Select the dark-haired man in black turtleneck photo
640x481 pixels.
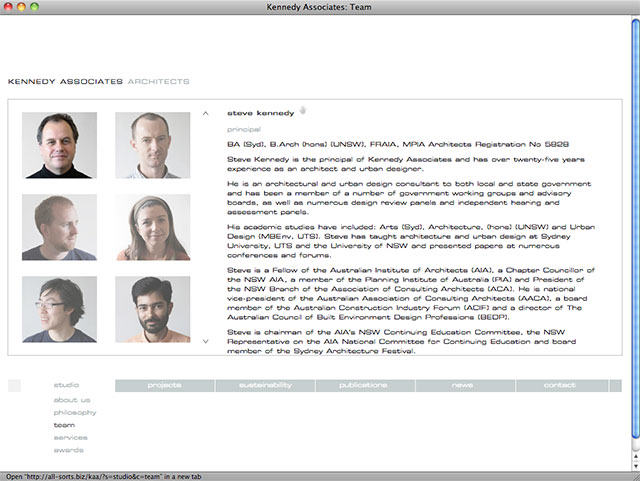(60, 145)
